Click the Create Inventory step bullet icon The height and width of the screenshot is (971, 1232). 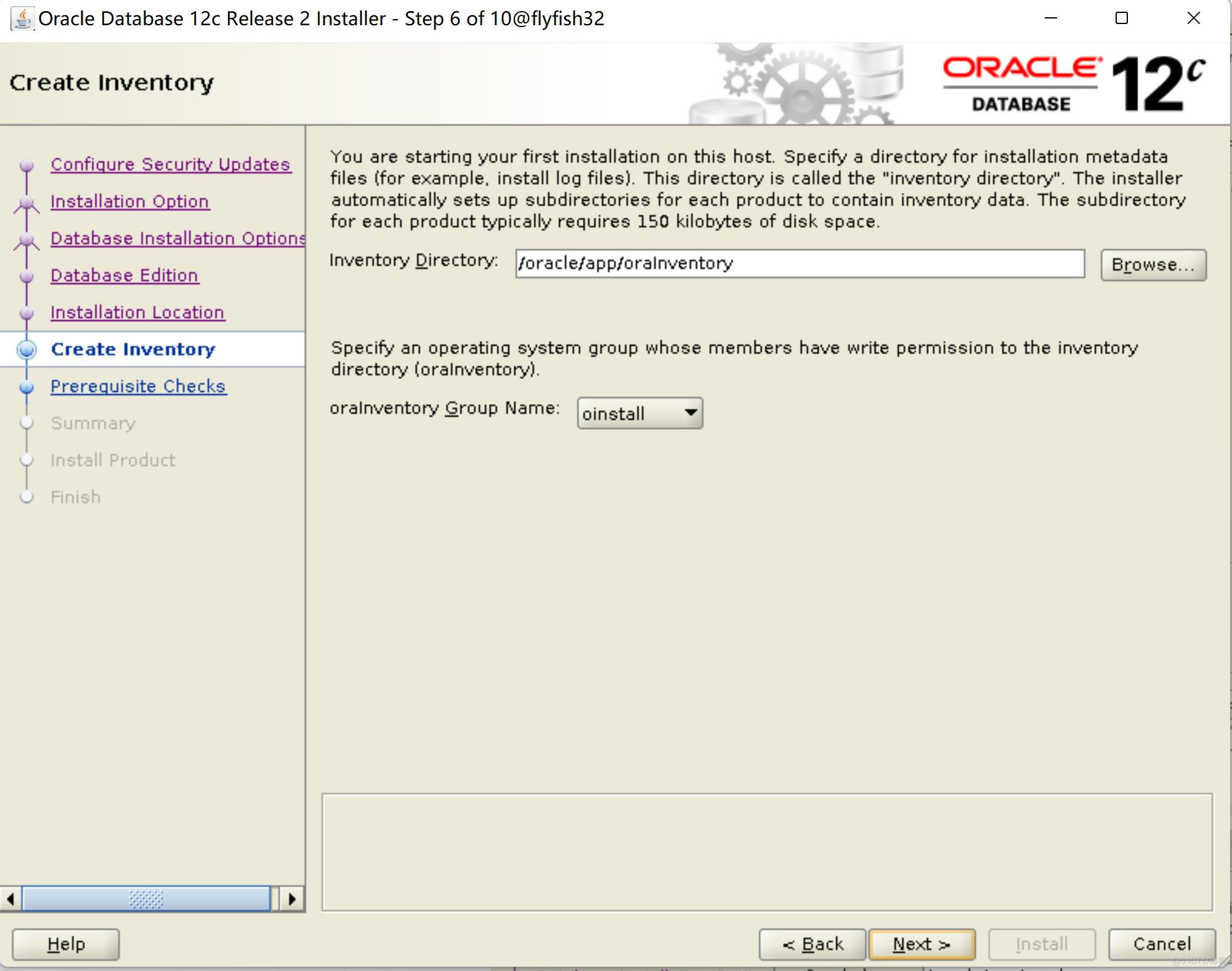[x=26, y=349]
